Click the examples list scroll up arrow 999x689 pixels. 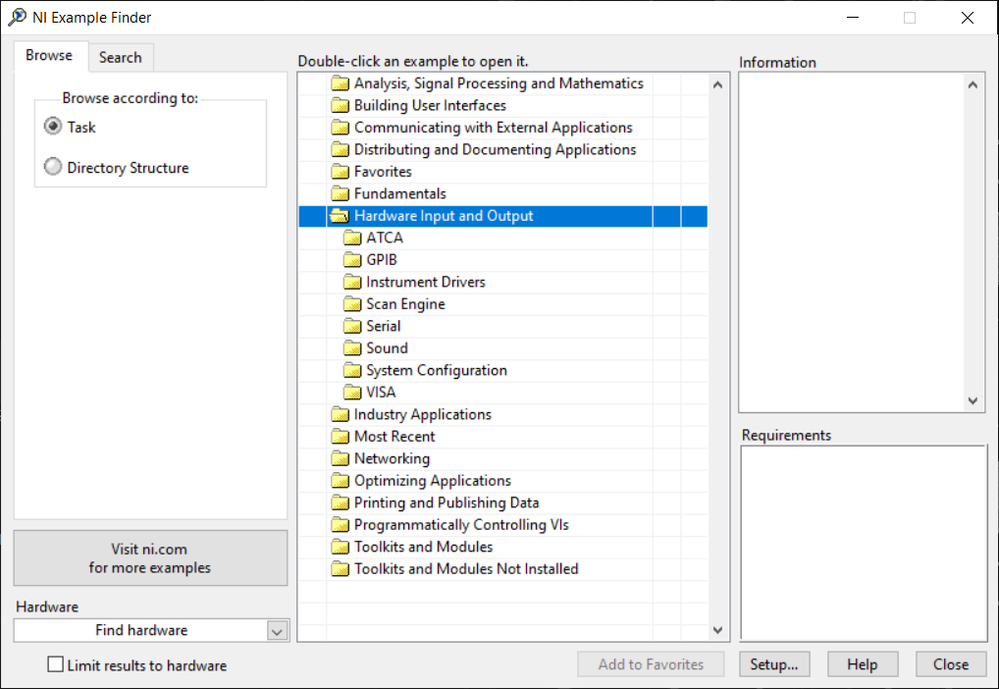[718, 85]
